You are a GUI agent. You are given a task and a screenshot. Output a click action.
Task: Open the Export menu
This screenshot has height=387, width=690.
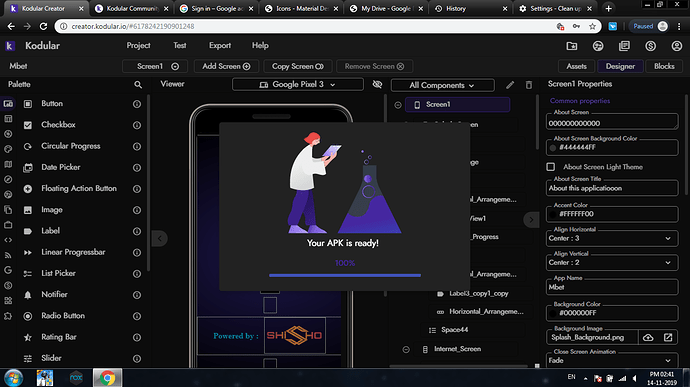pyautogui.click(x=220, y=45)
